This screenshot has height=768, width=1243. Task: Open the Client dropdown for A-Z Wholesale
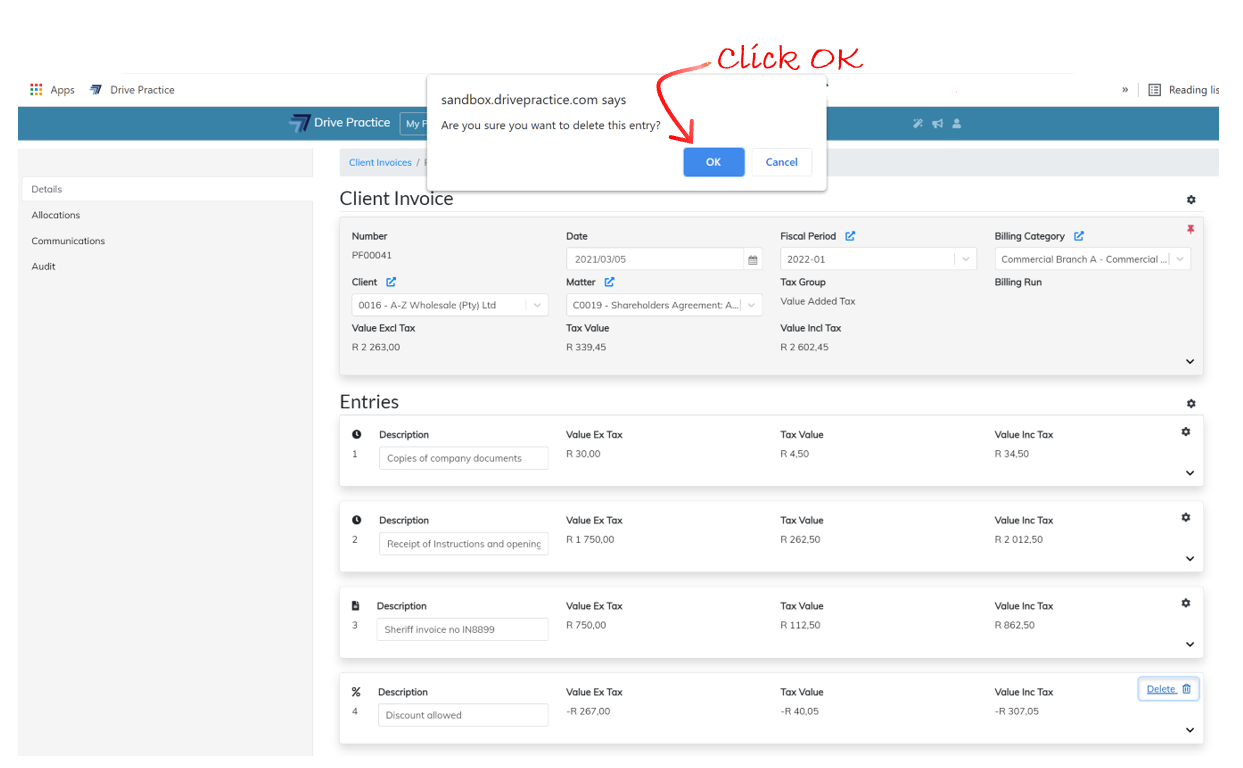coord(537,305)
